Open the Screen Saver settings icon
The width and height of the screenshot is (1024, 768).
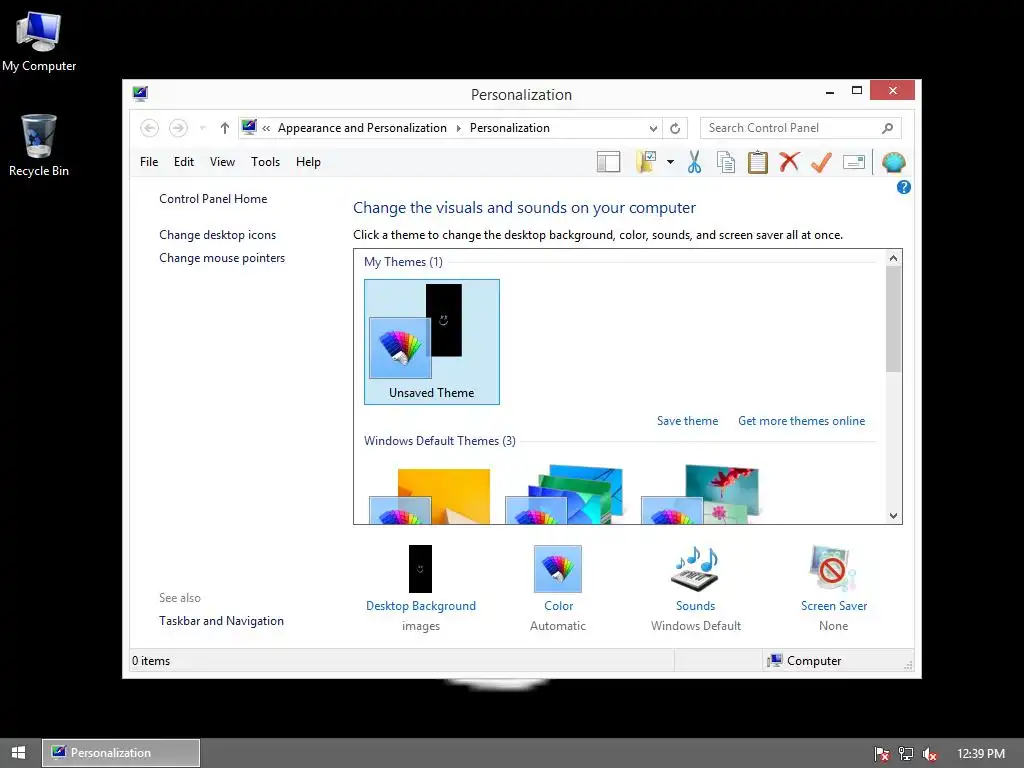coord(832,569)
